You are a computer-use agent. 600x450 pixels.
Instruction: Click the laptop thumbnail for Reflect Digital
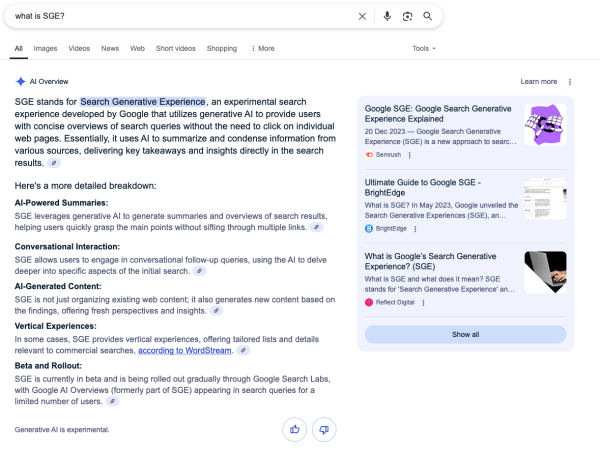(545, 272)
